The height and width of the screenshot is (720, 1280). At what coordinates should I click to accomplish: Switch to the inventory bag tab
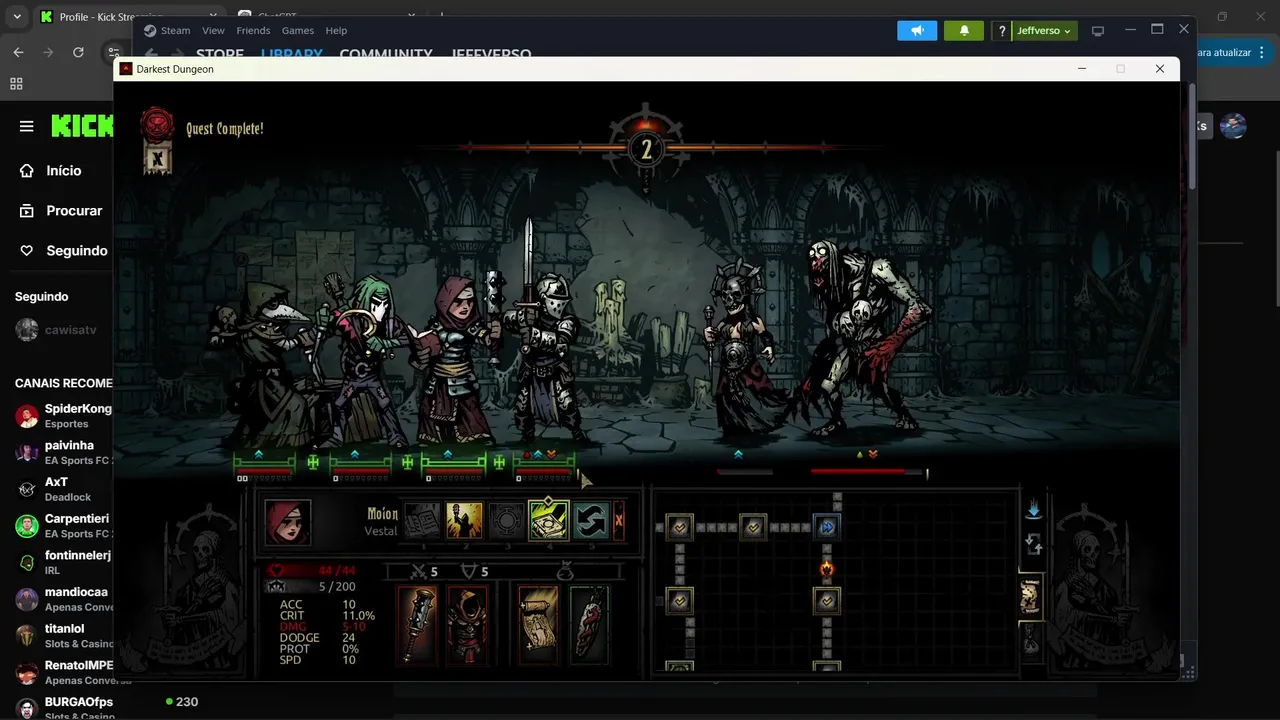tap(1029, 641)
